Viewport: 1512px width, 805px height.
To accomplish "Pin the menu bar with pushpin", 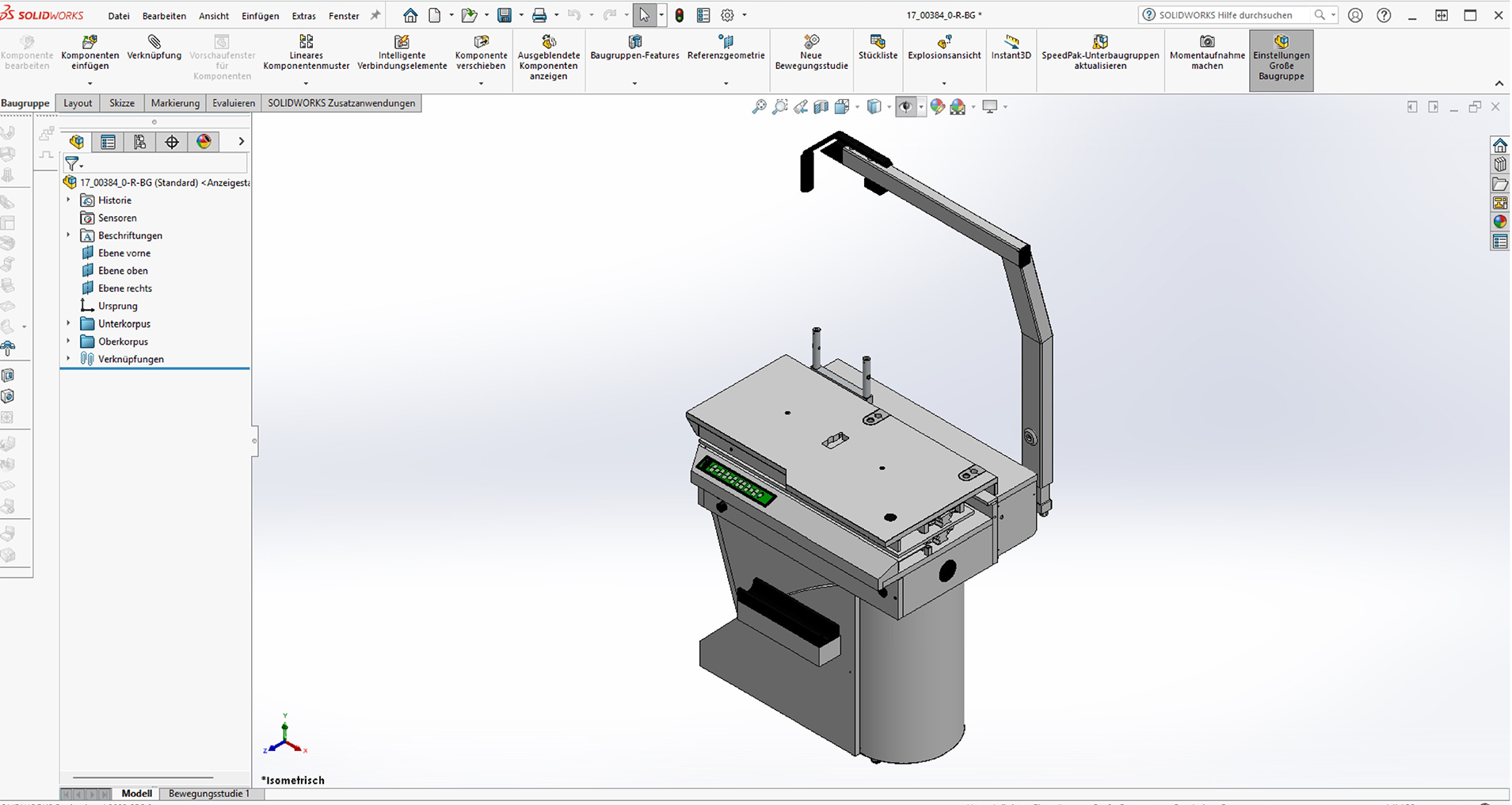I will [375, 15].
